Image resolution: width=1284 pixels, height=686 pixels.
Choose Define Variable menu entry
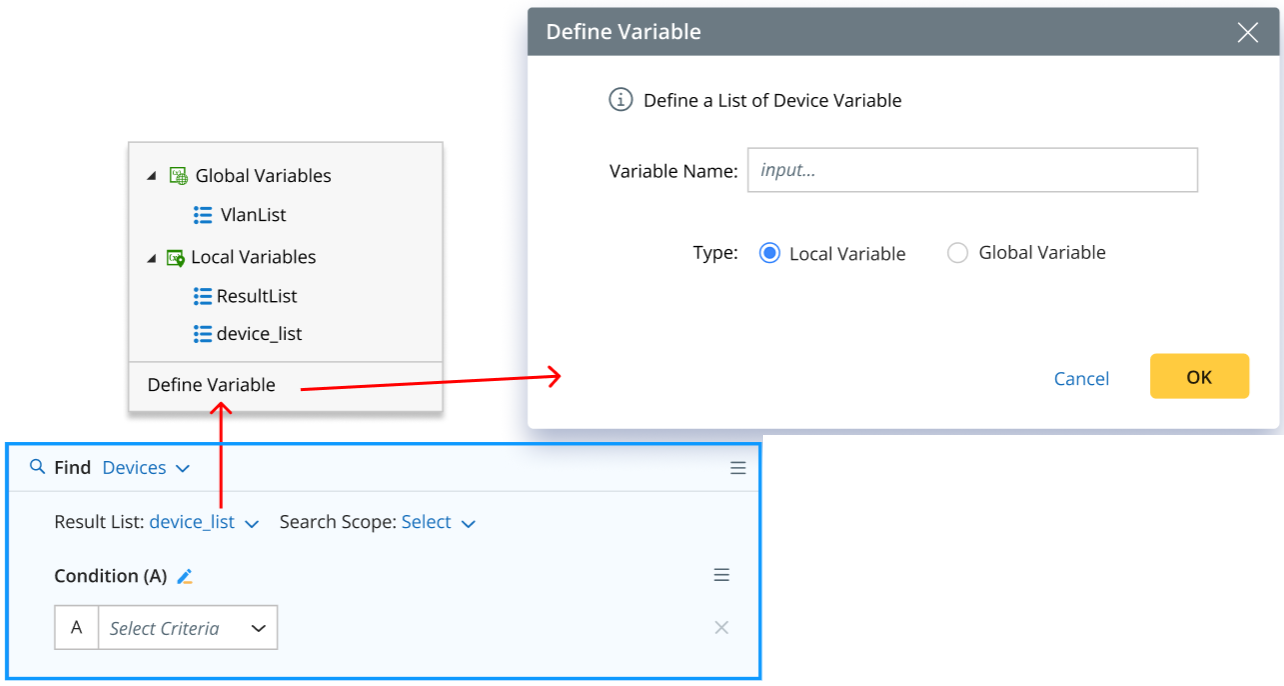coord(211,385)
